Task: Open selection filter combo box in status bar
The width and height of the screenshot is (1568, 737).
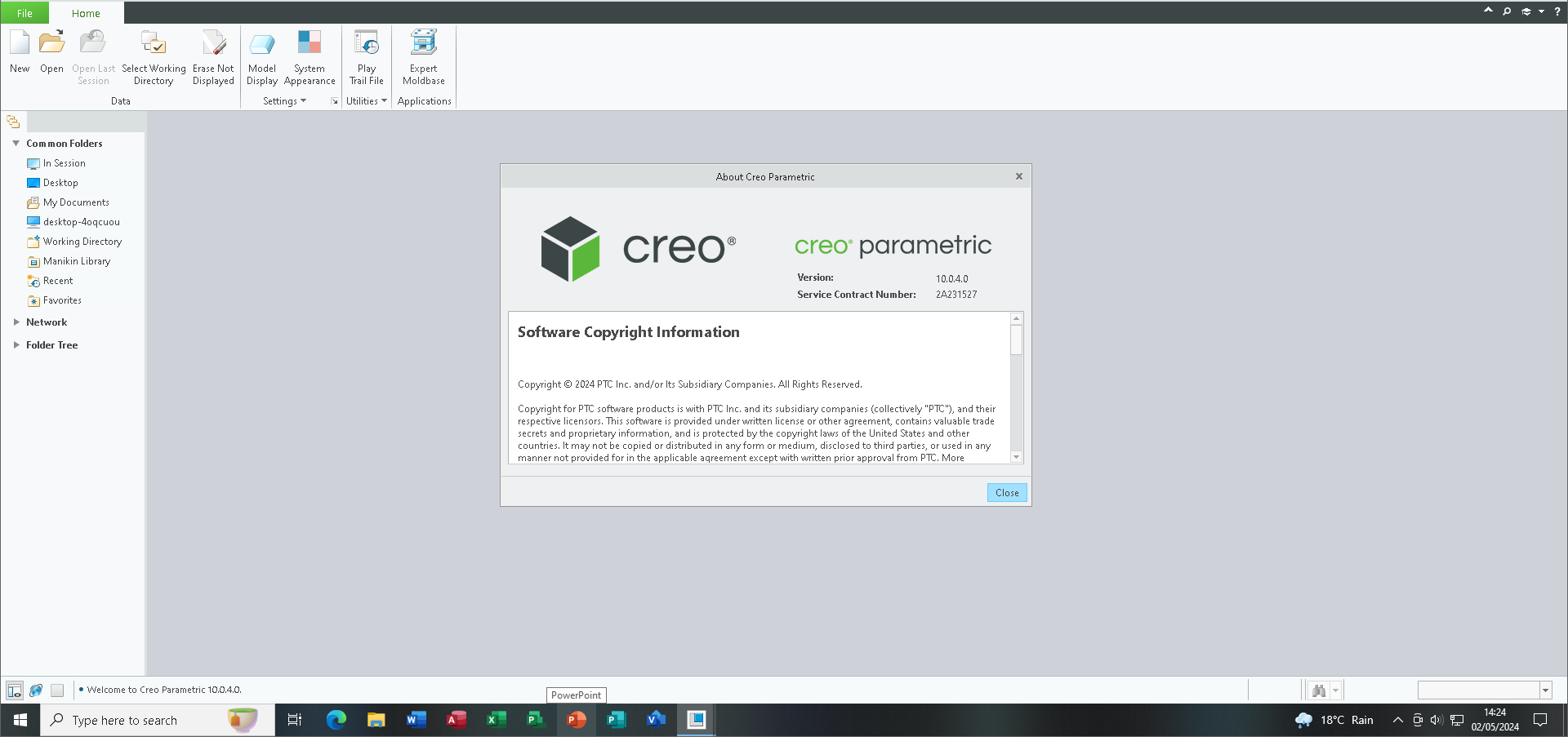Action: coord(1484,690)
